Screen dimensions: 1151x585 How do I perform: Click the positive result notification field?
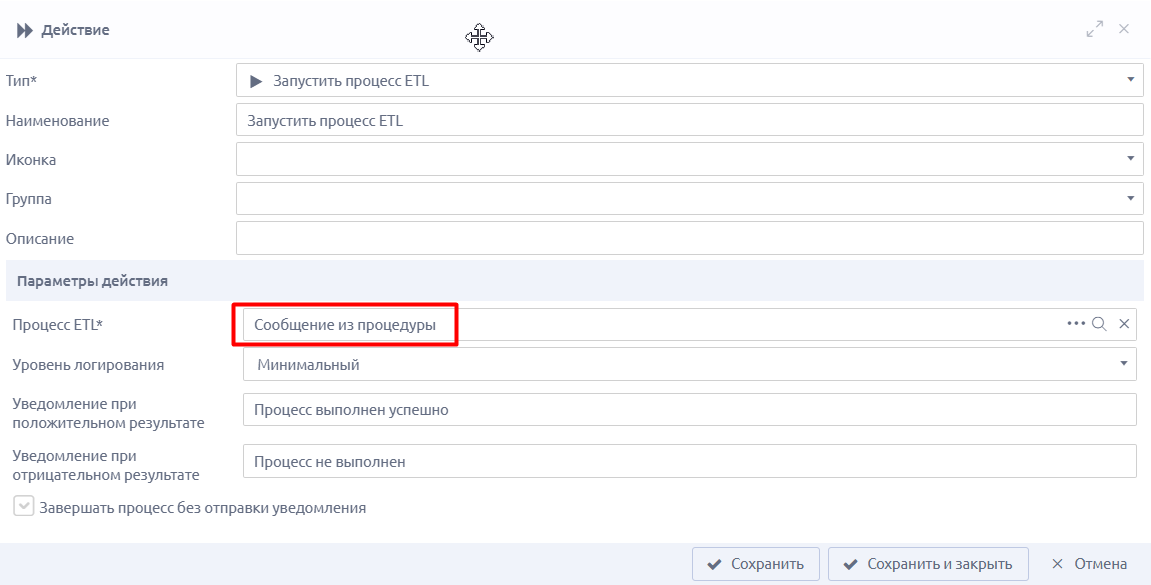pos(689,410)
